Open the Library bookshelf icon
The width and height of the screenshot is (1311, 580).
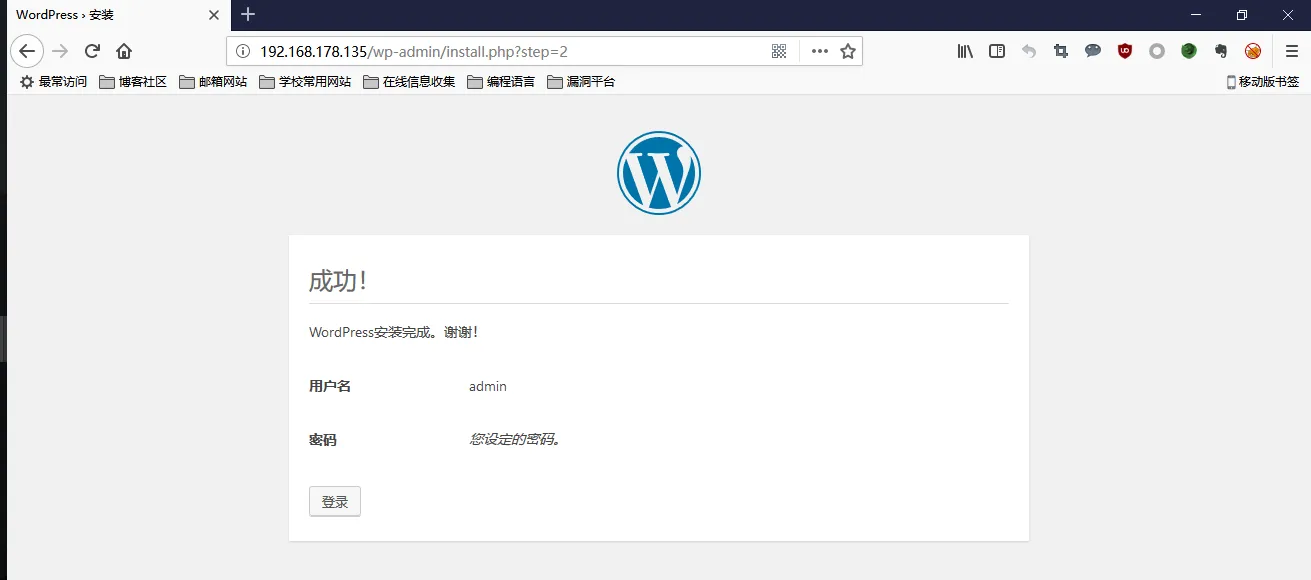[x=965, y=51]
